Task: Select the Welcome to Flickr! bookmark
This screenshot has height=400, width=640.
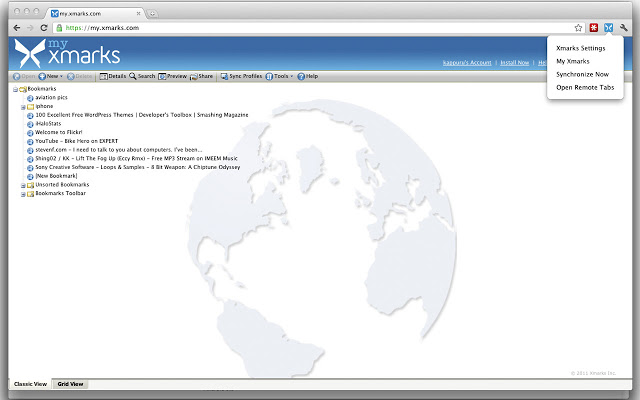Action: (59, 132)
